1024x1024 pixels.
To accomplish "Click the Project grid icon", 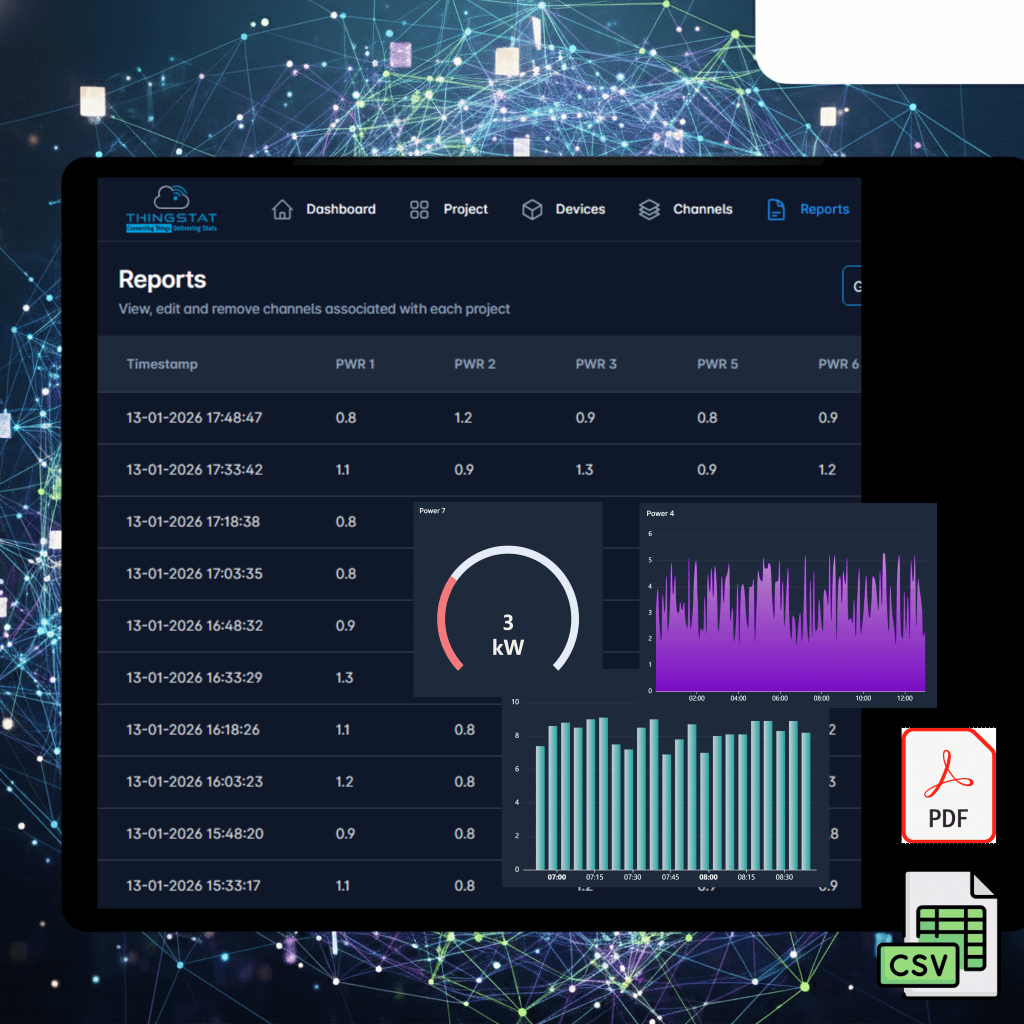I will [419, 210].
